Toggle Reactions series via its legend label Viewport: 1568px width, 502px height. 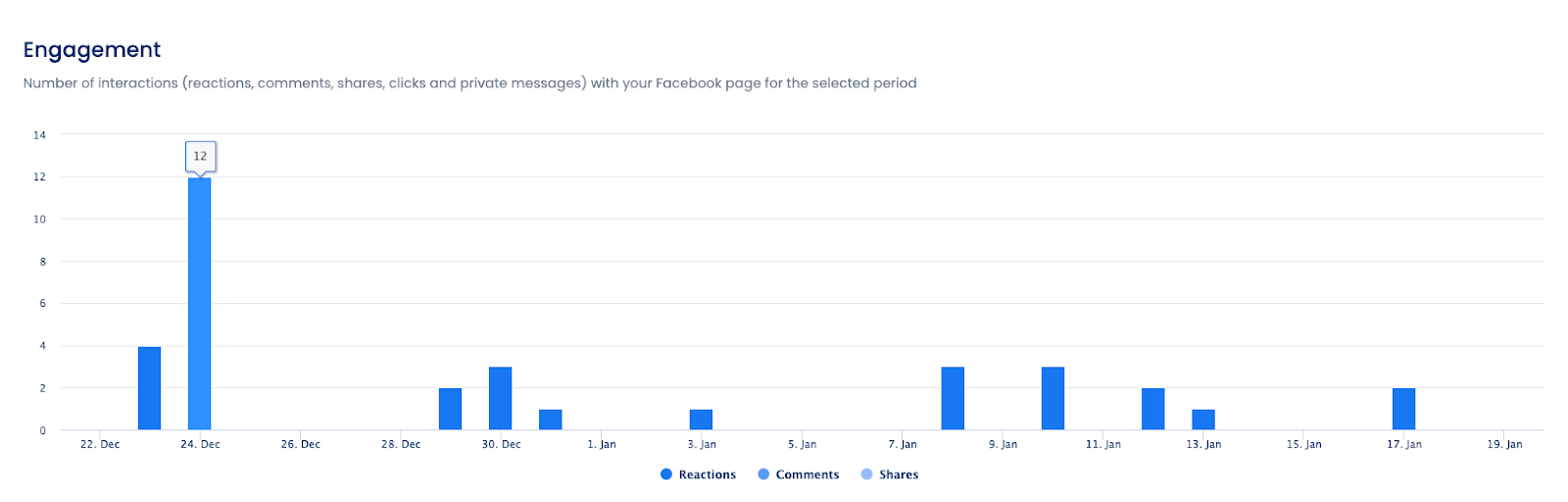[707, 475]
